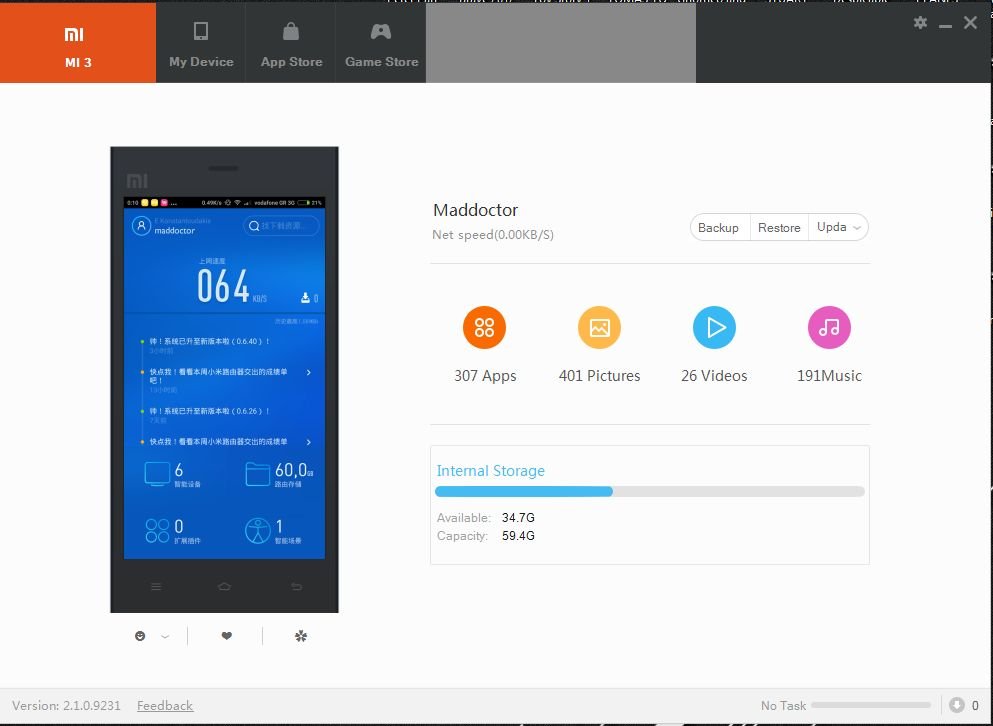Image resolution: width=993 pixels, height=726 pixels.
Task: Open the Pictures gallery icon
Action: coord(599,328)
